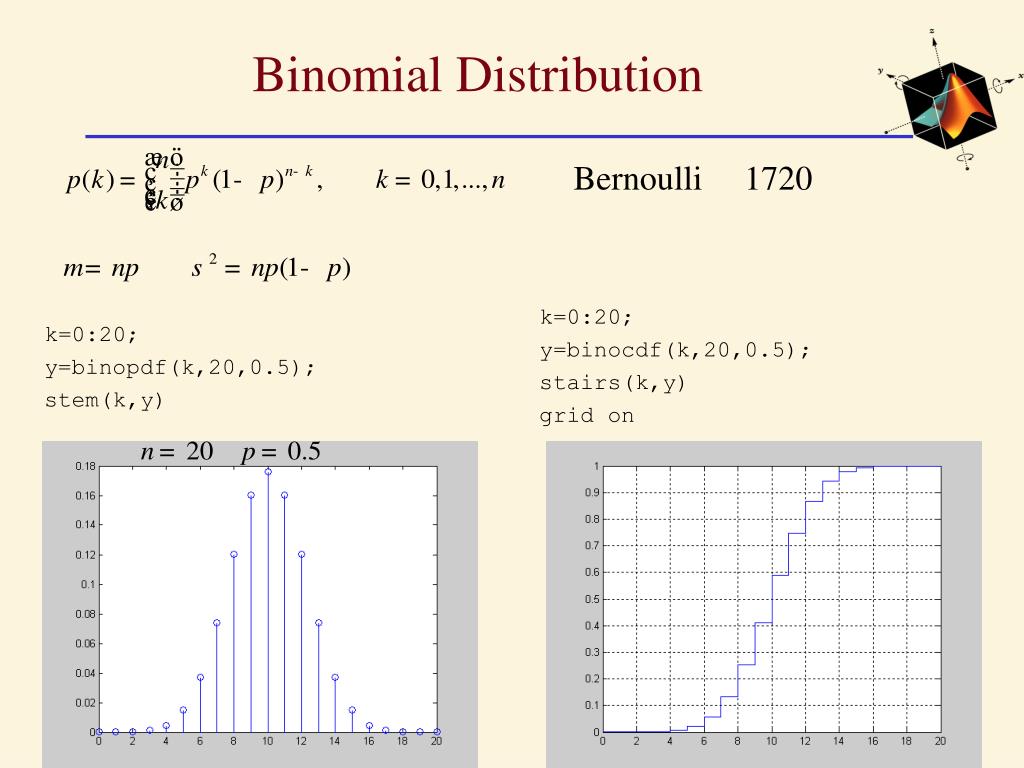Image resolution: width=1024 pixels, height=768 pixels.
Task: Click 'k=0:20;' above the binocdf line
Action: coord(586,317)
